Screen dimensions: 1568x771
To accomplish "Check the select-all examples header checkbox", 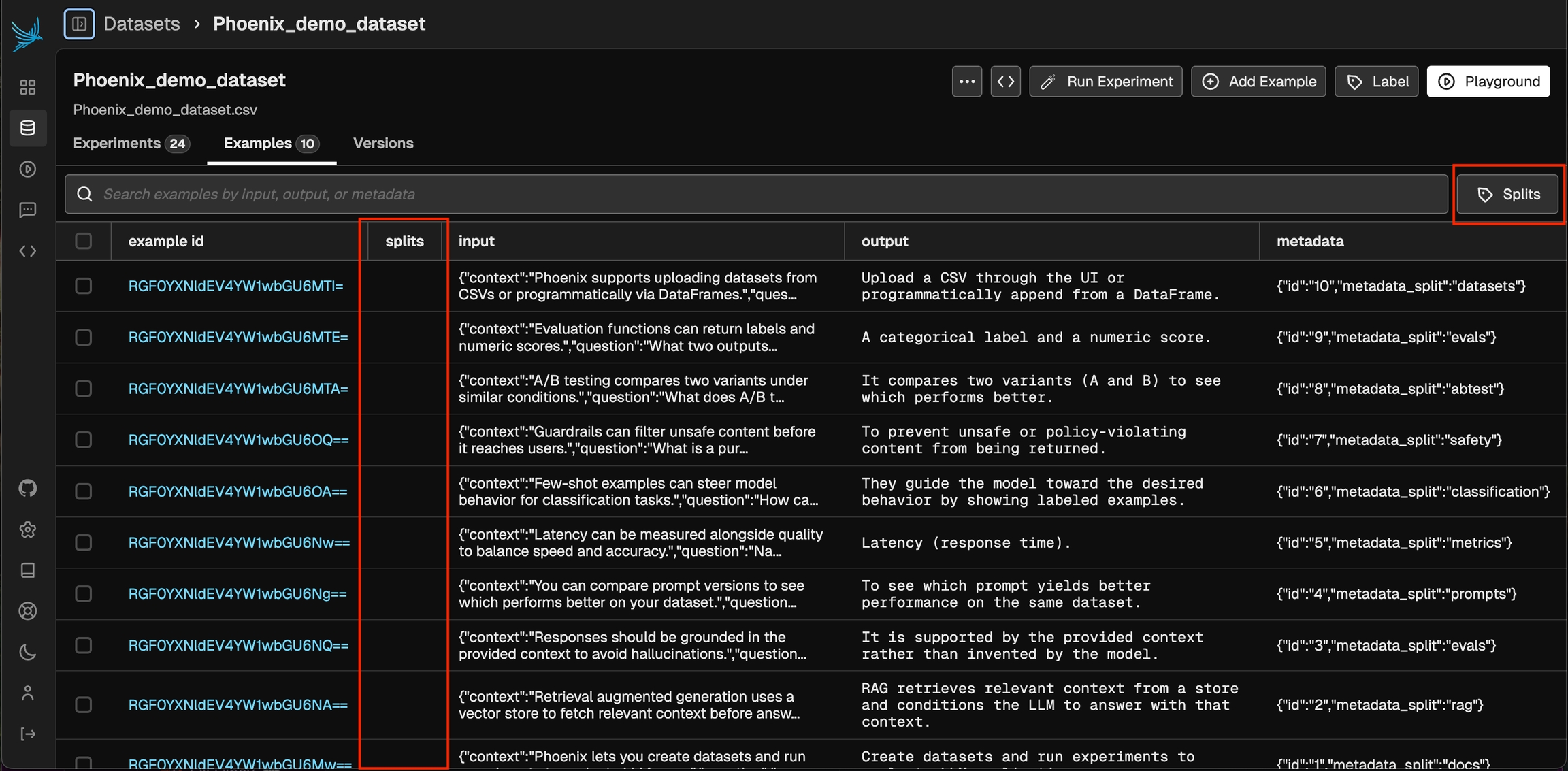I will point(83,241).
